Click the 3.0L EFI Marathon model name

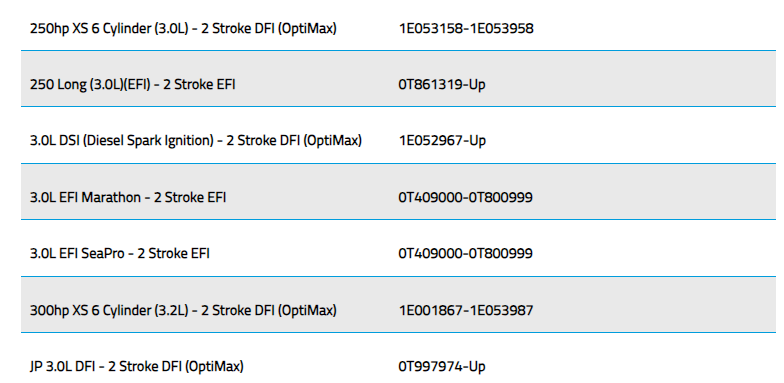coord(128,198)
